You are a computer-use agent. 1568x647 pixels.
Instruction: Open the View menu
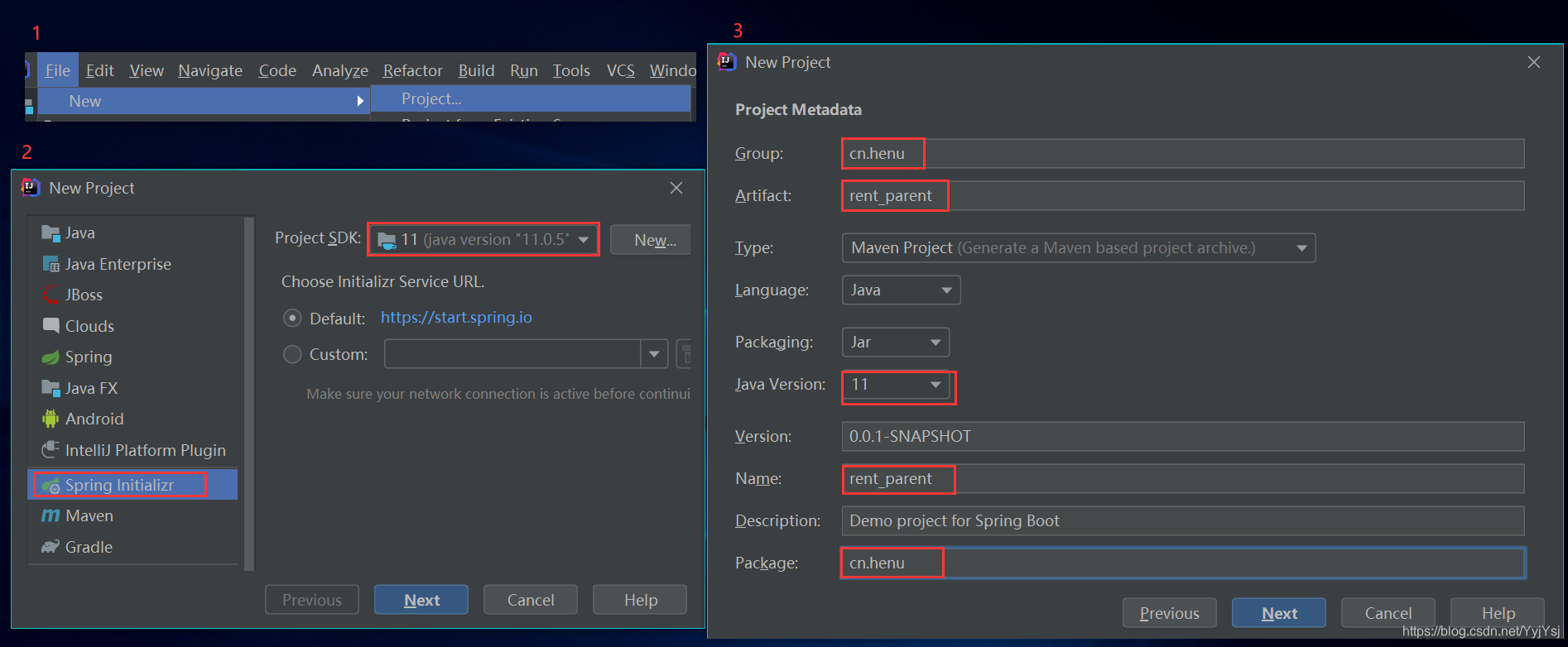[x=147, y=70]
